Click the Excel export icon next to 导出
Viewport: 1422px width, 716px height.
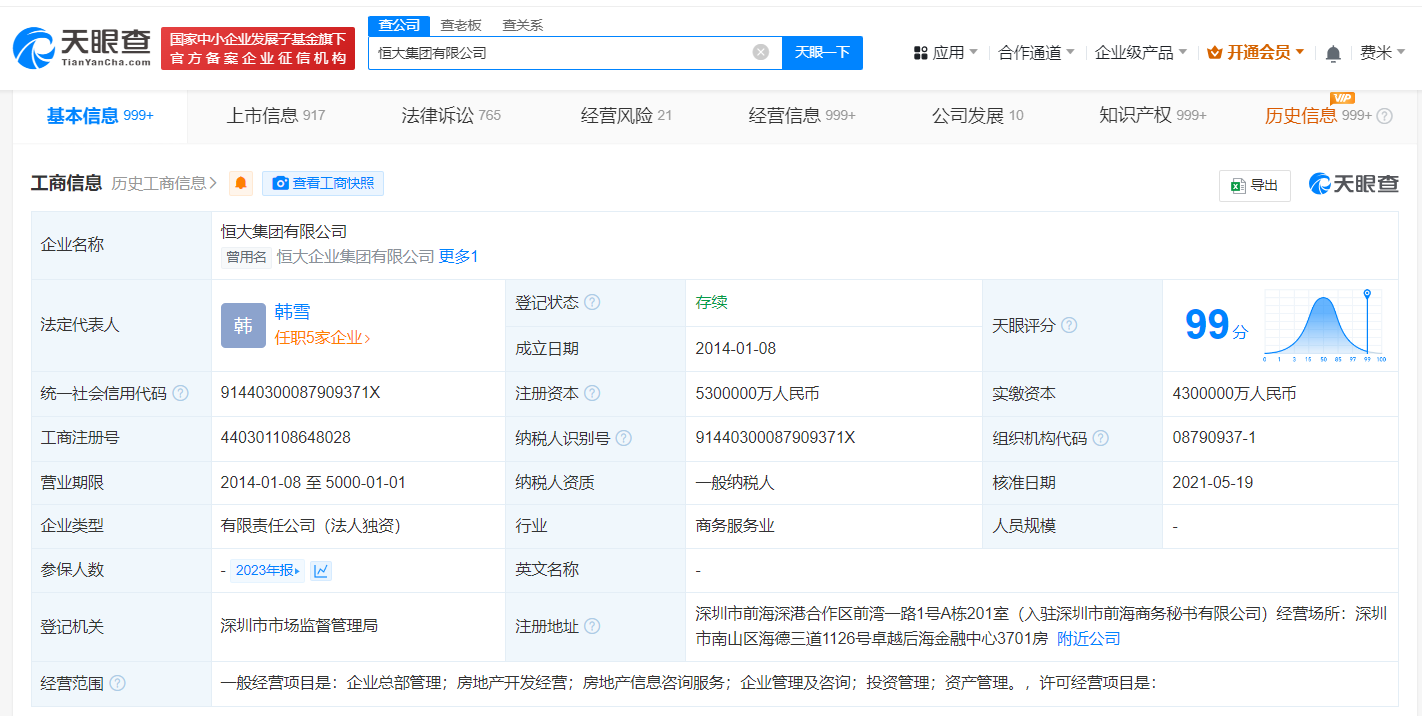[x=1240, y=186]
